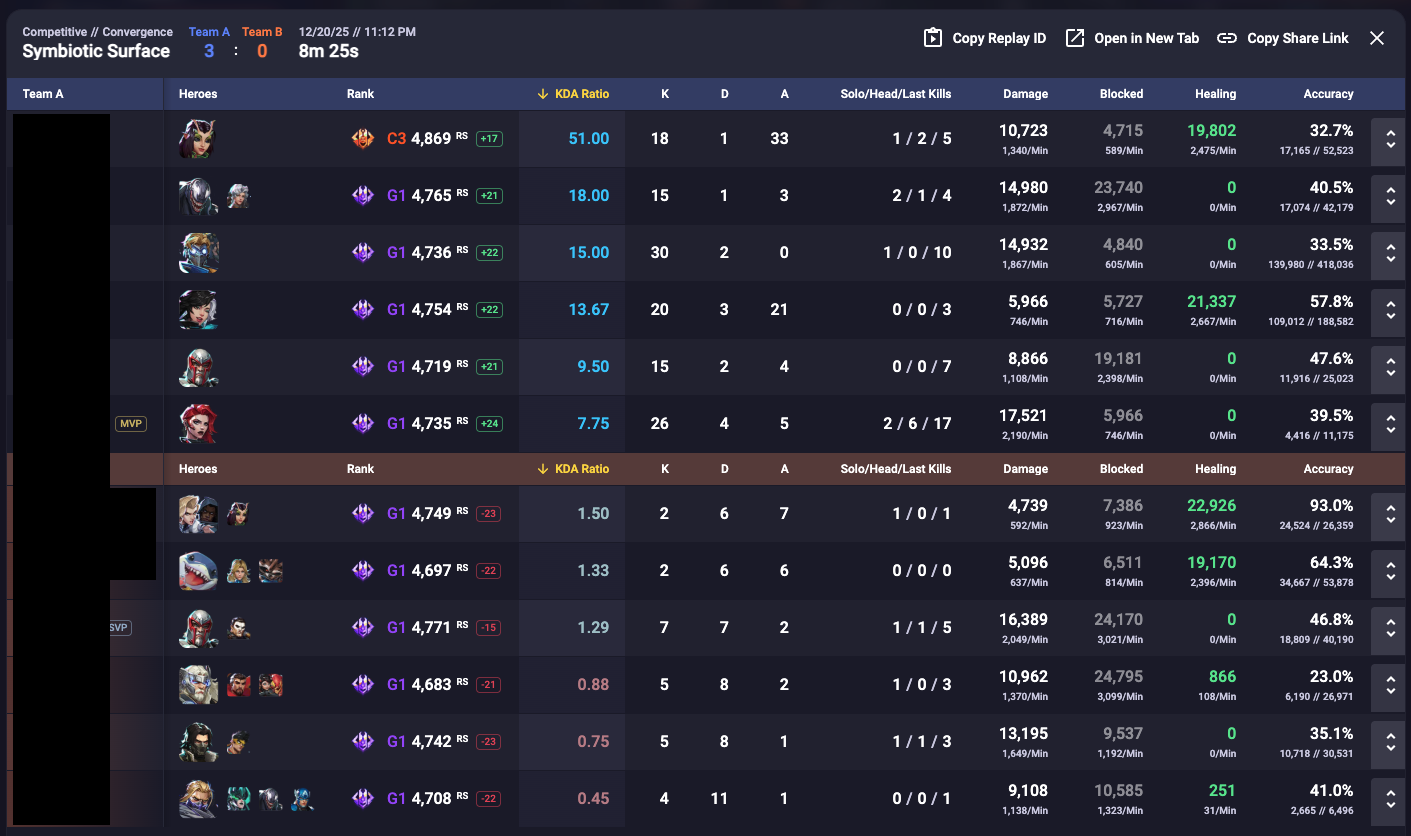The height and width of the screenshot is (836, 1411).
Task: Click the Team A column header
Action: point(43,94)
